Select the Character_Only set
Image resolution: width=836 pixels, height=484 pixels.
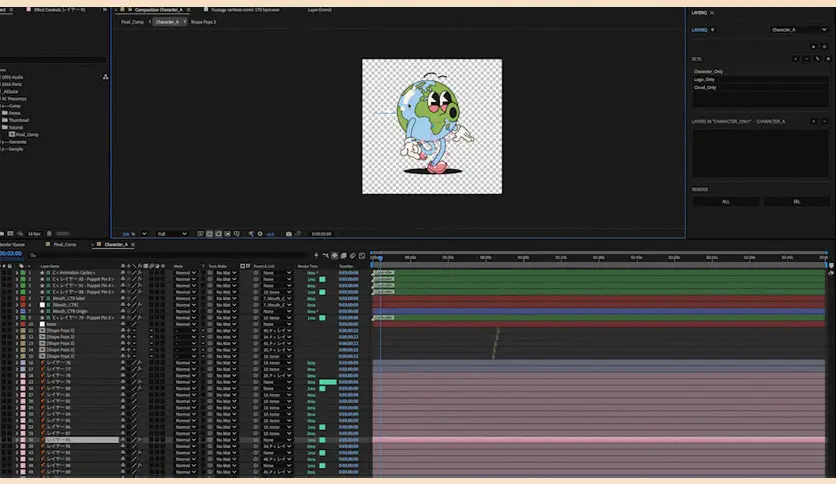tap(760, 71)
